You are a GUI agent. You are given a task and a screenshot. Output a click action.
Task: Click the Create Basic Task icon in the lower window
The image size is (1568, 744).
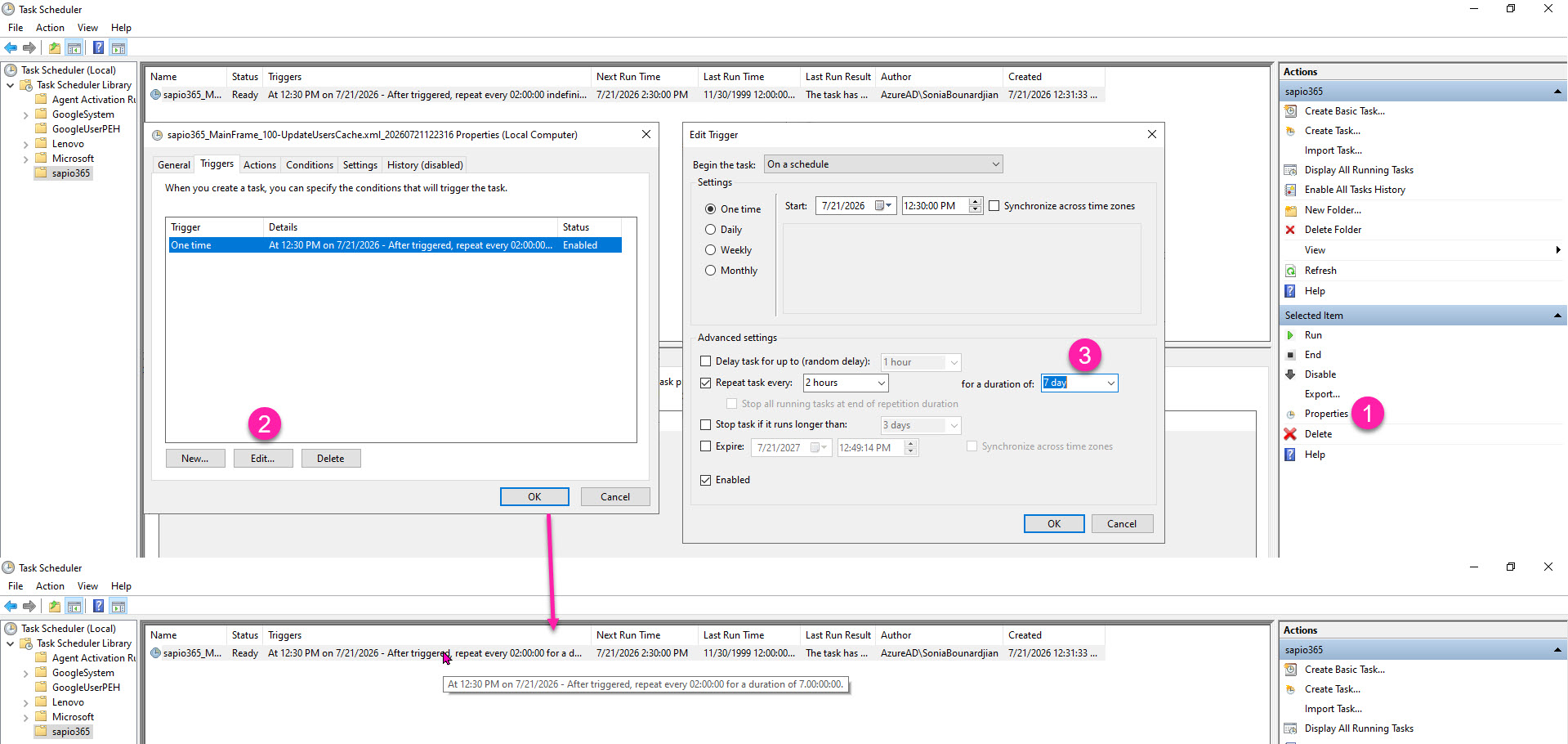[x=1291, y=670]
